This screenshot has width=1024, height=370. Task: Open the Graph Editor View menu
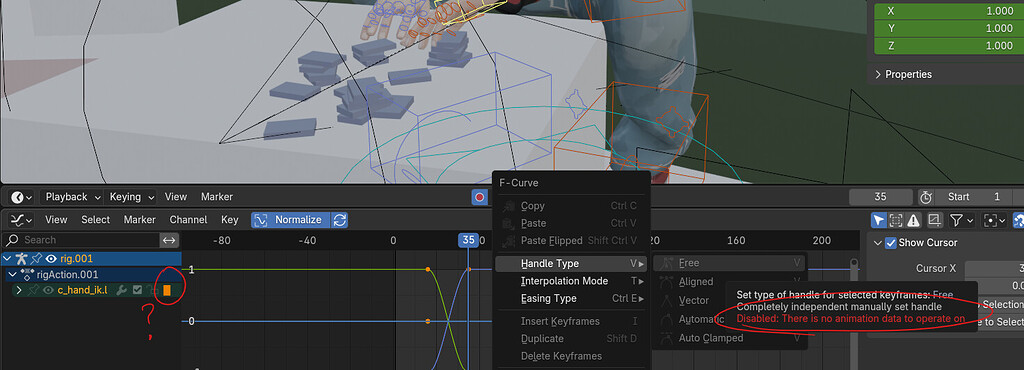click(56, 220)
